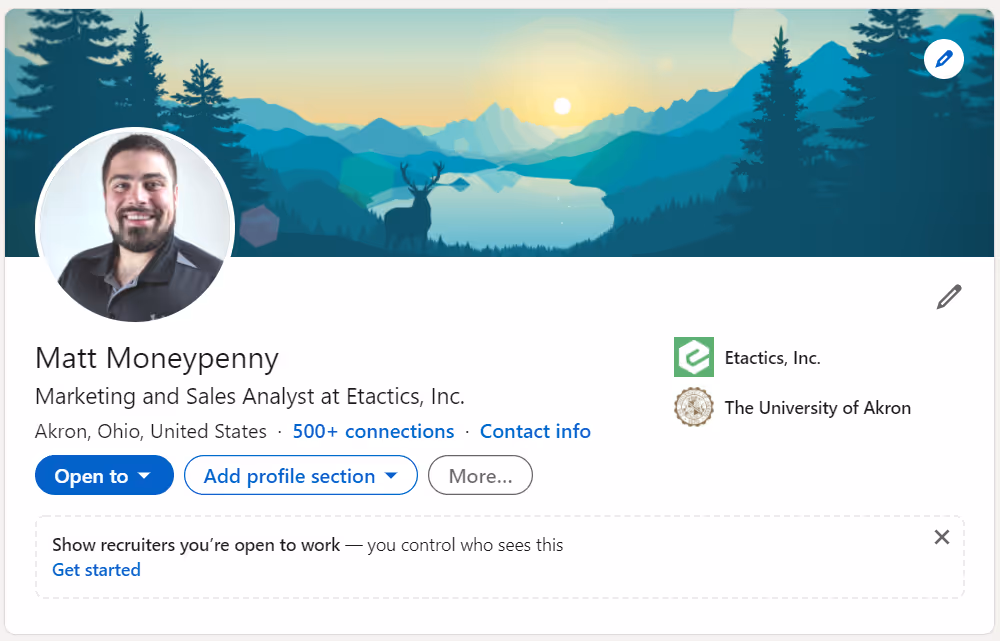Open the More... options menu
This screenshot has width=1000, height=641.
[x=480, y=475]
